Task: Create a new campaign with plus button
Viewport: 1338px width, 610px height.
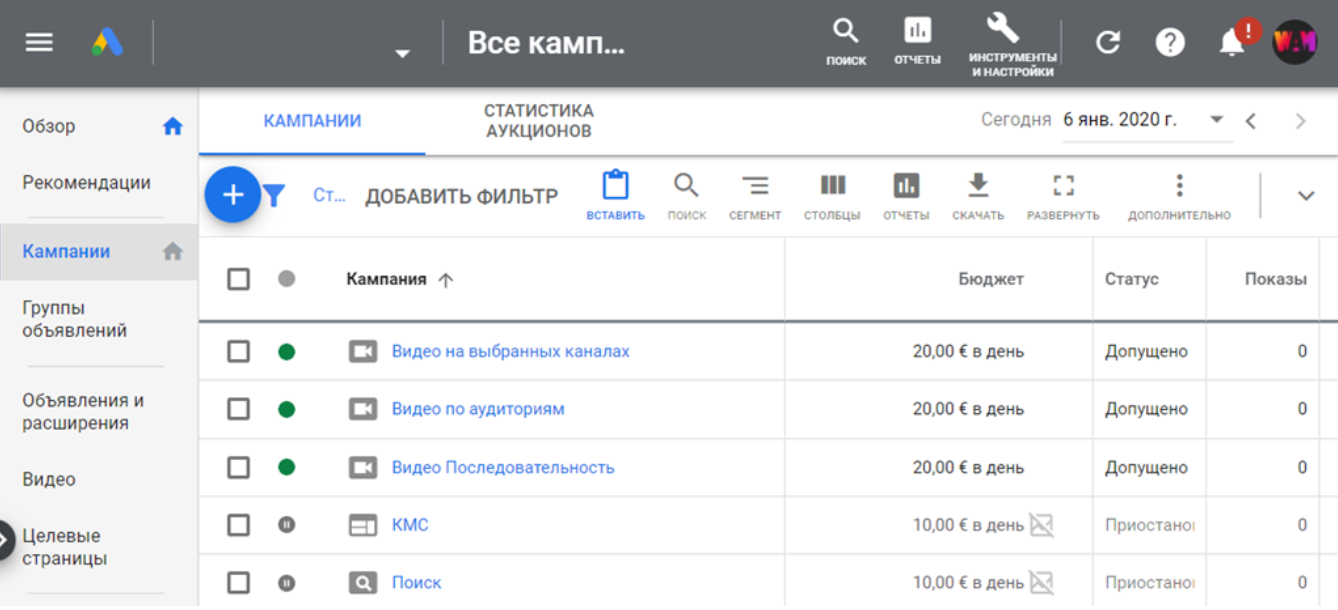Action: click(x=232, y=194)
